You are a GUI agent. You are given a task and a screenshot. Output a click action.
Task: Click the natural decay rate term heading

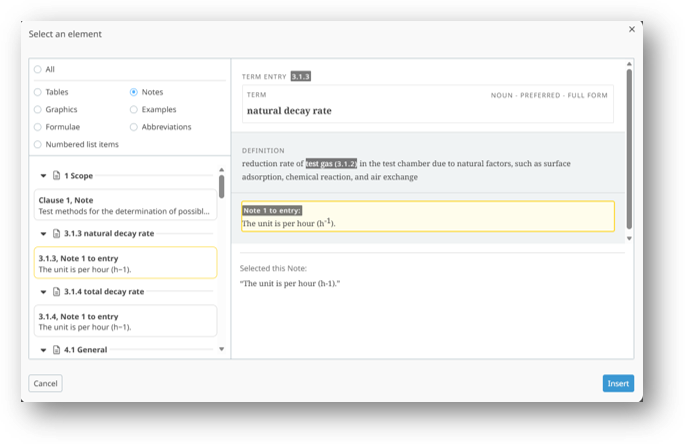(x=289, y=111)
